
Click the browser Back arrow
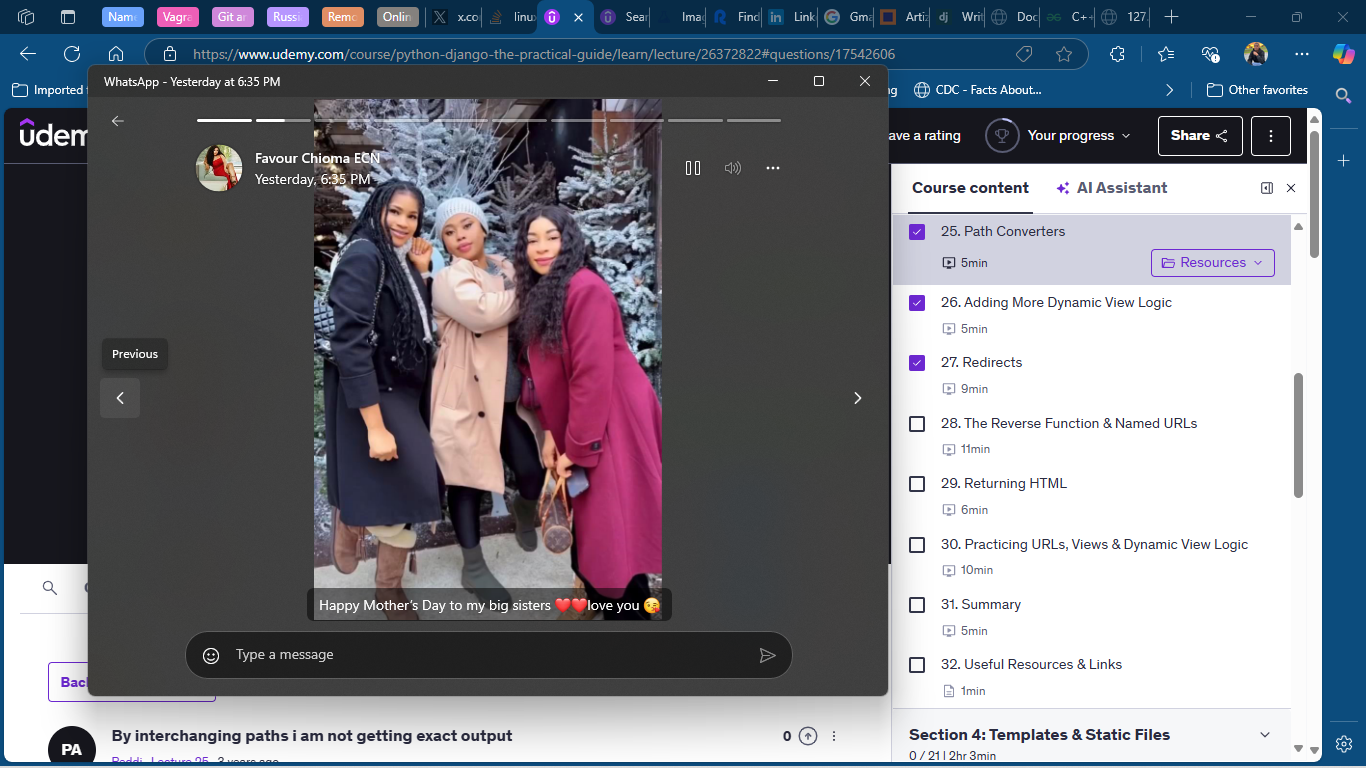coord(28,54)
